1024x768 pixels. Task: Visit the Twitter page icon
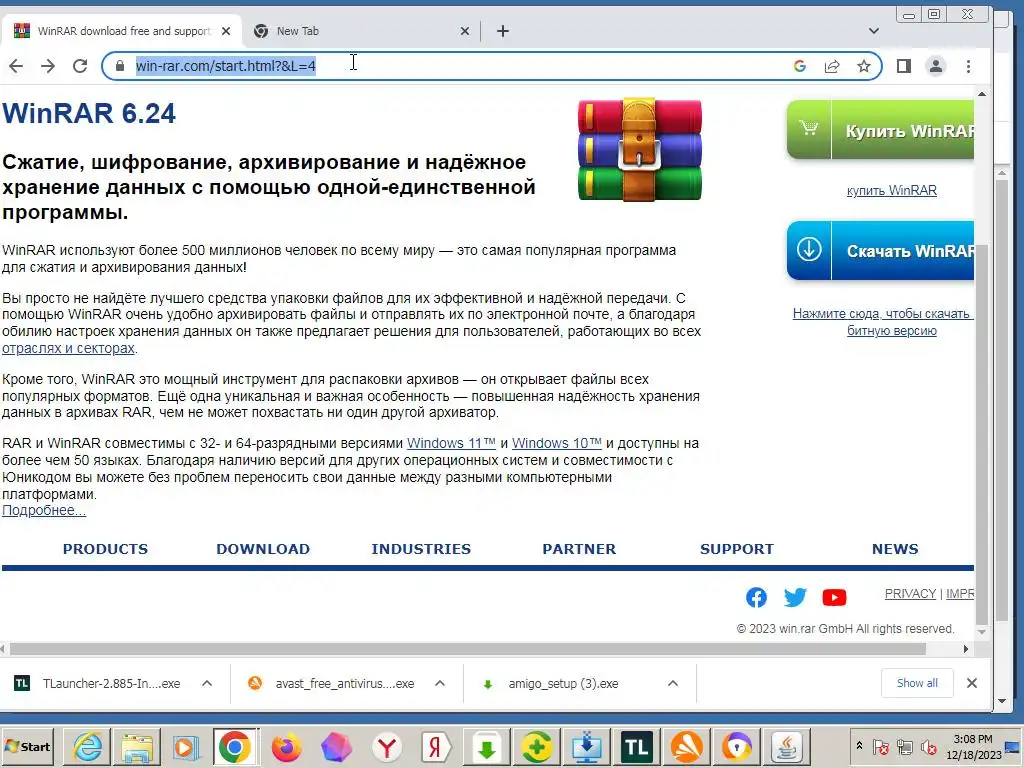(795, 597)
